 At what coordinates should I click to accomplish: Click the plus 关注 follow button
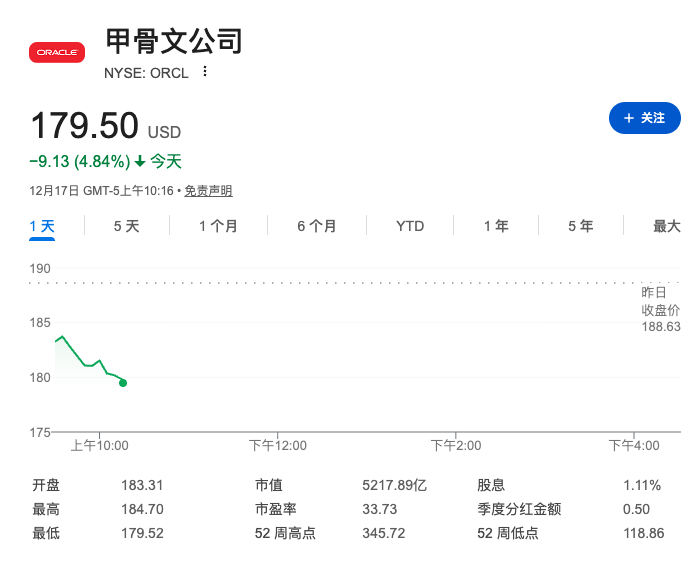tap(644, 118)
